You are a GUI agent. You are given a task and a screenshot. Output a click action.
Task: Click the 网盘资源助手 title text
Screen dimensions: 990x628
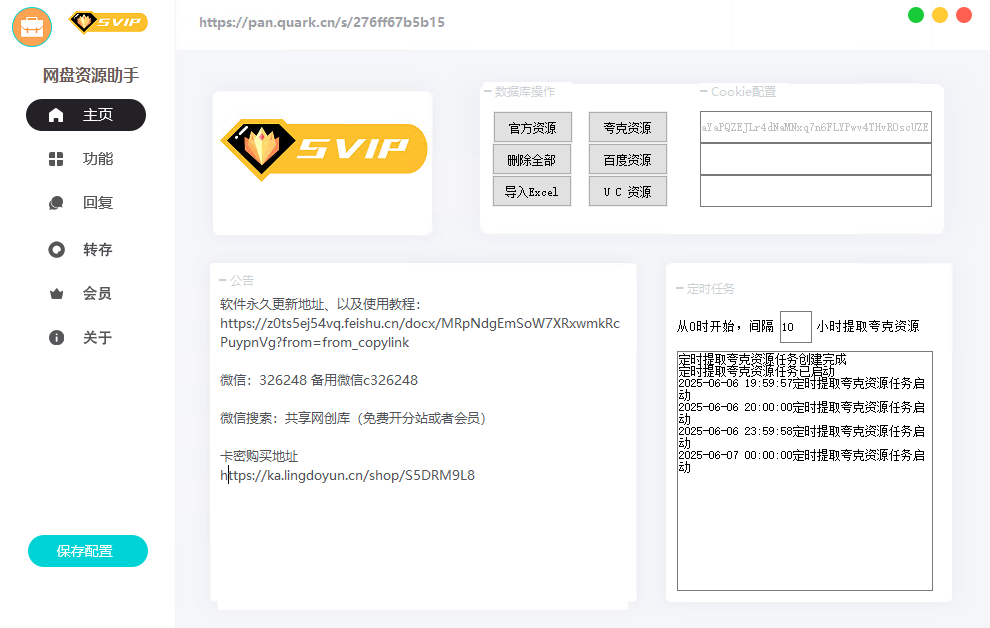click(90, 75)
